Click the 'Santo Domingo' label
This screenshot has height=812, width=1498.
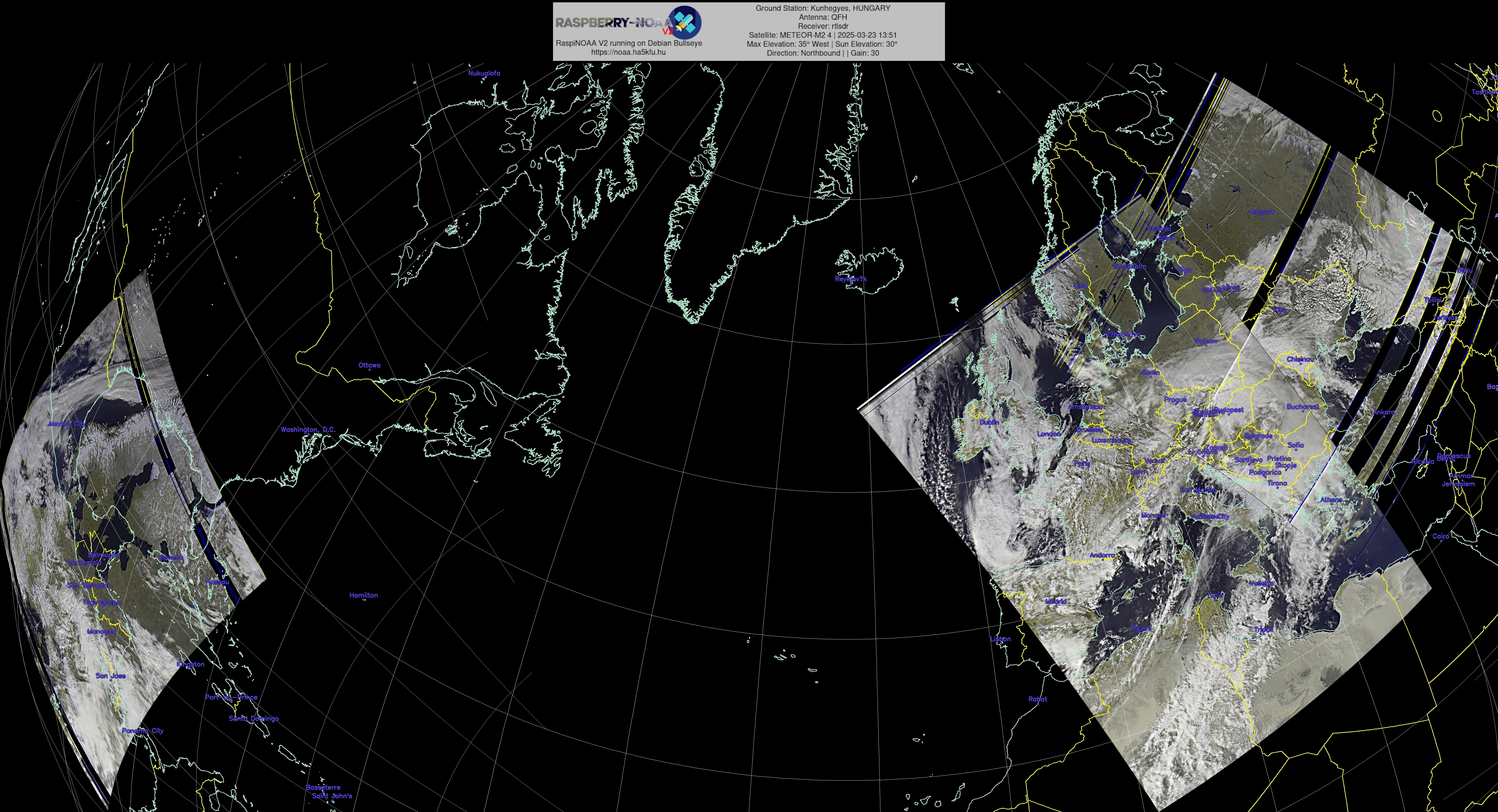pos(254,719)
